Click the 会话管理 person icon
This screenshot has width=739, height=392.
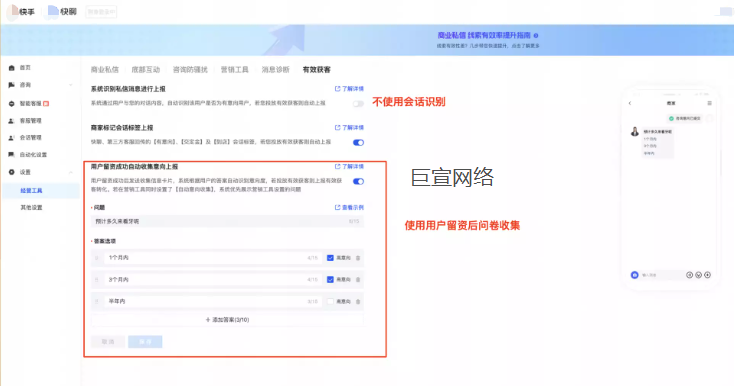(x=12, y=138)
